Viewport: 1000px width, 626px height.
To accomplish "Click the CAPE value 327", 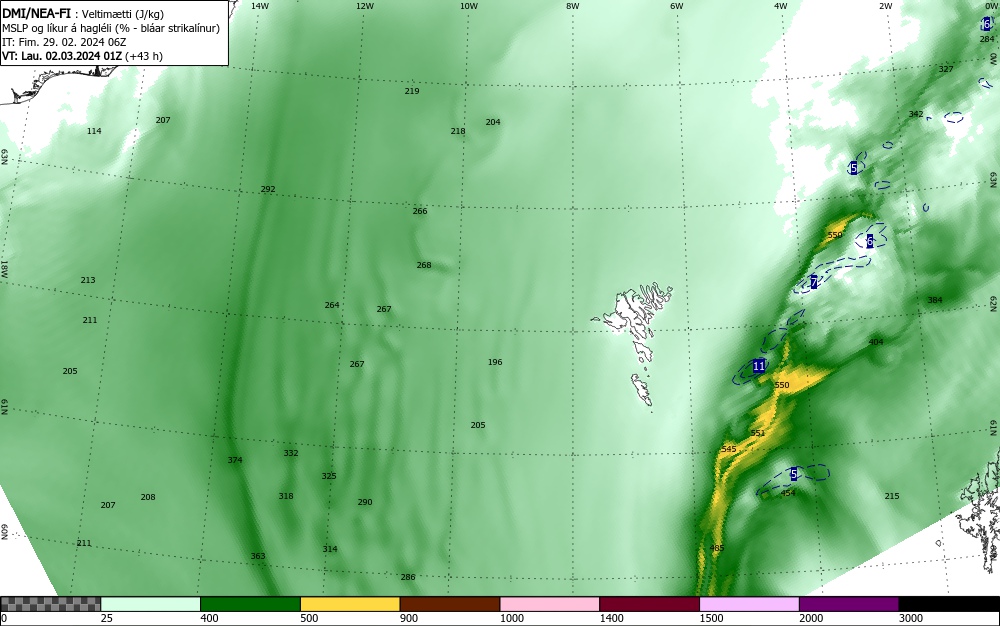I will (946, 69).
